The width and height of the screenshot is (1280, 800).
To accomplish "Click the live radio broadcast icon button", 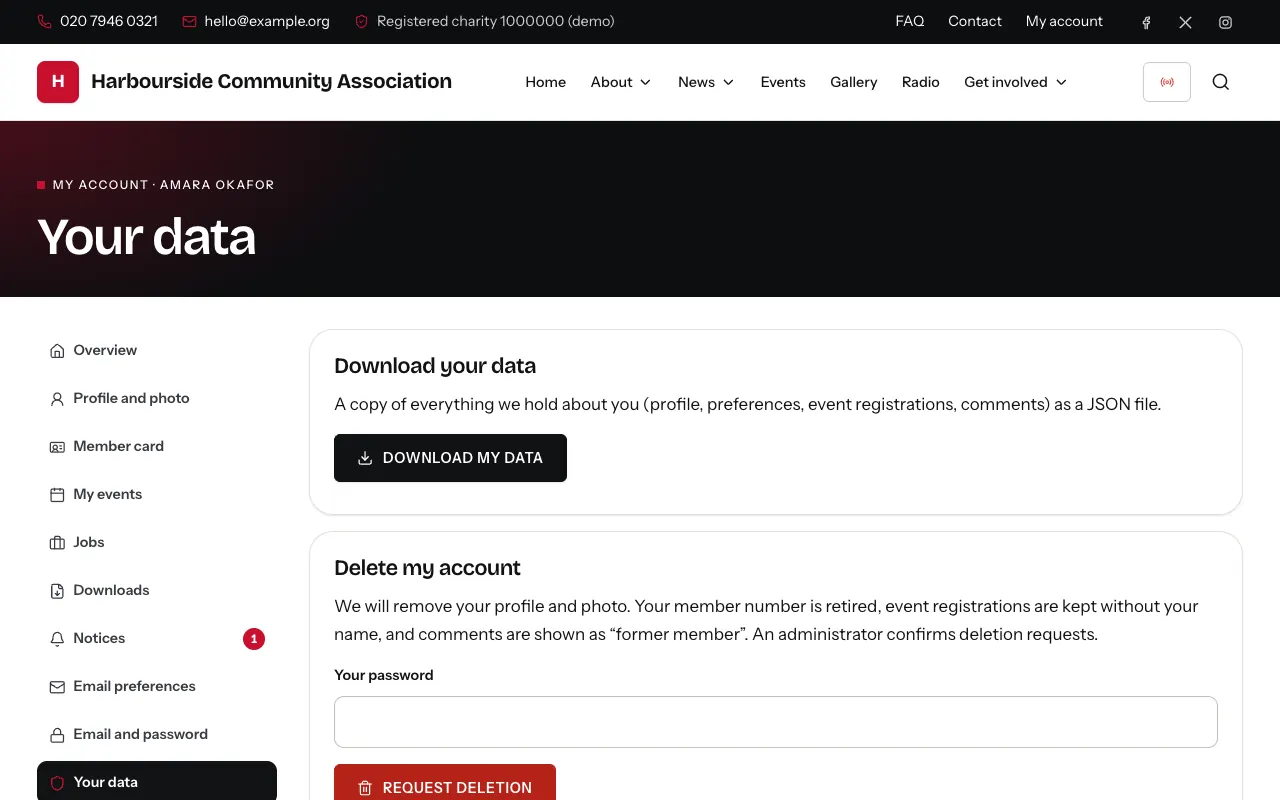I will [x=1167, y=82].
